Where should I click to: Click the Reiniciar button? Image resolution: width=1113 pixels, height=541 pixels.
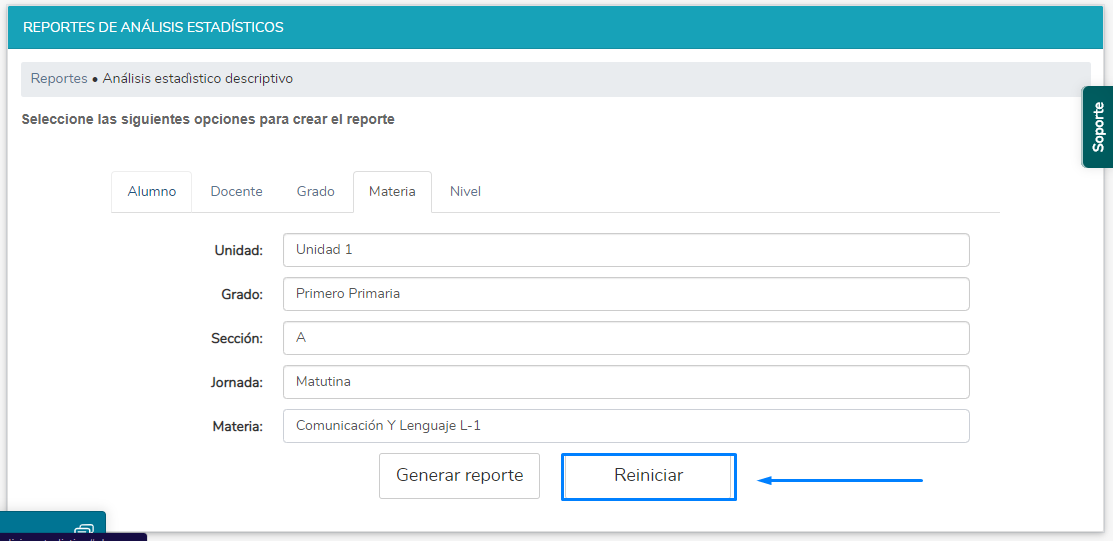[x=649, y=476]
